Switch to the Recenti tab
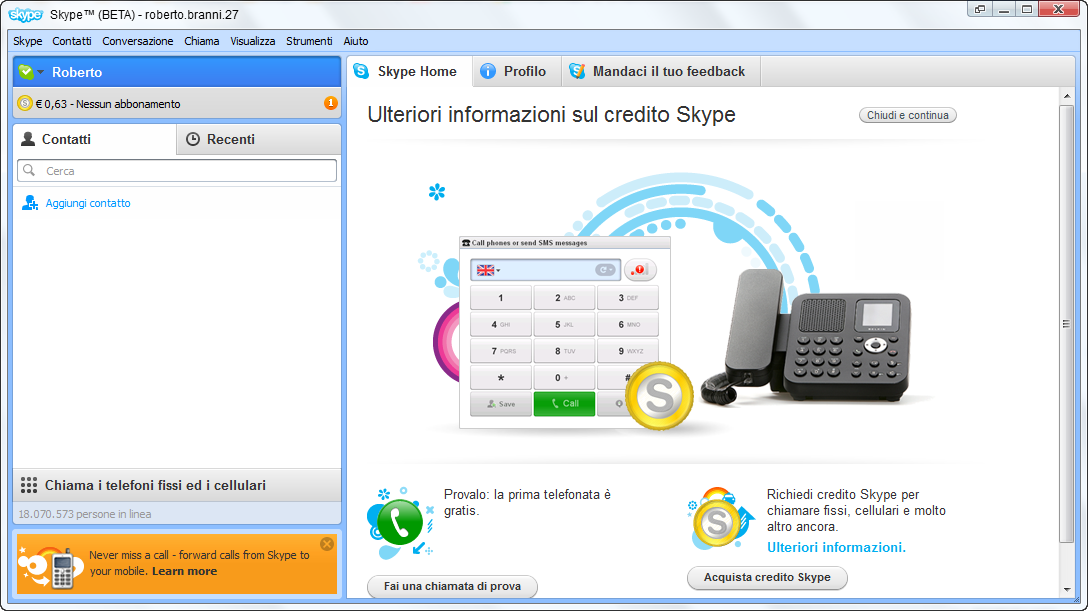This screenshot has width=1088, height=611. [259, 139]
